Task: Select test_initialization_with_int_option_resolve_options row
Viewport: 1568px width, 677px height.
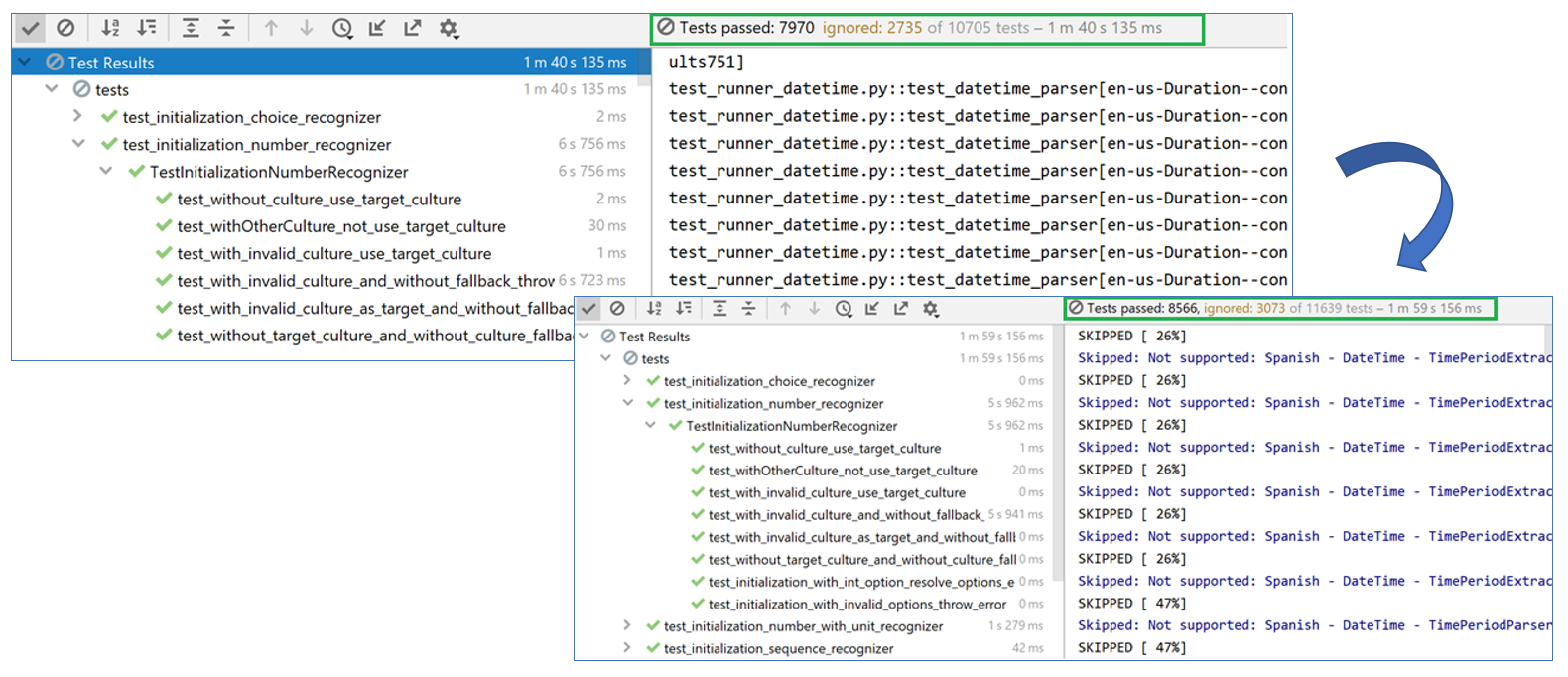Action: (812, 582)
